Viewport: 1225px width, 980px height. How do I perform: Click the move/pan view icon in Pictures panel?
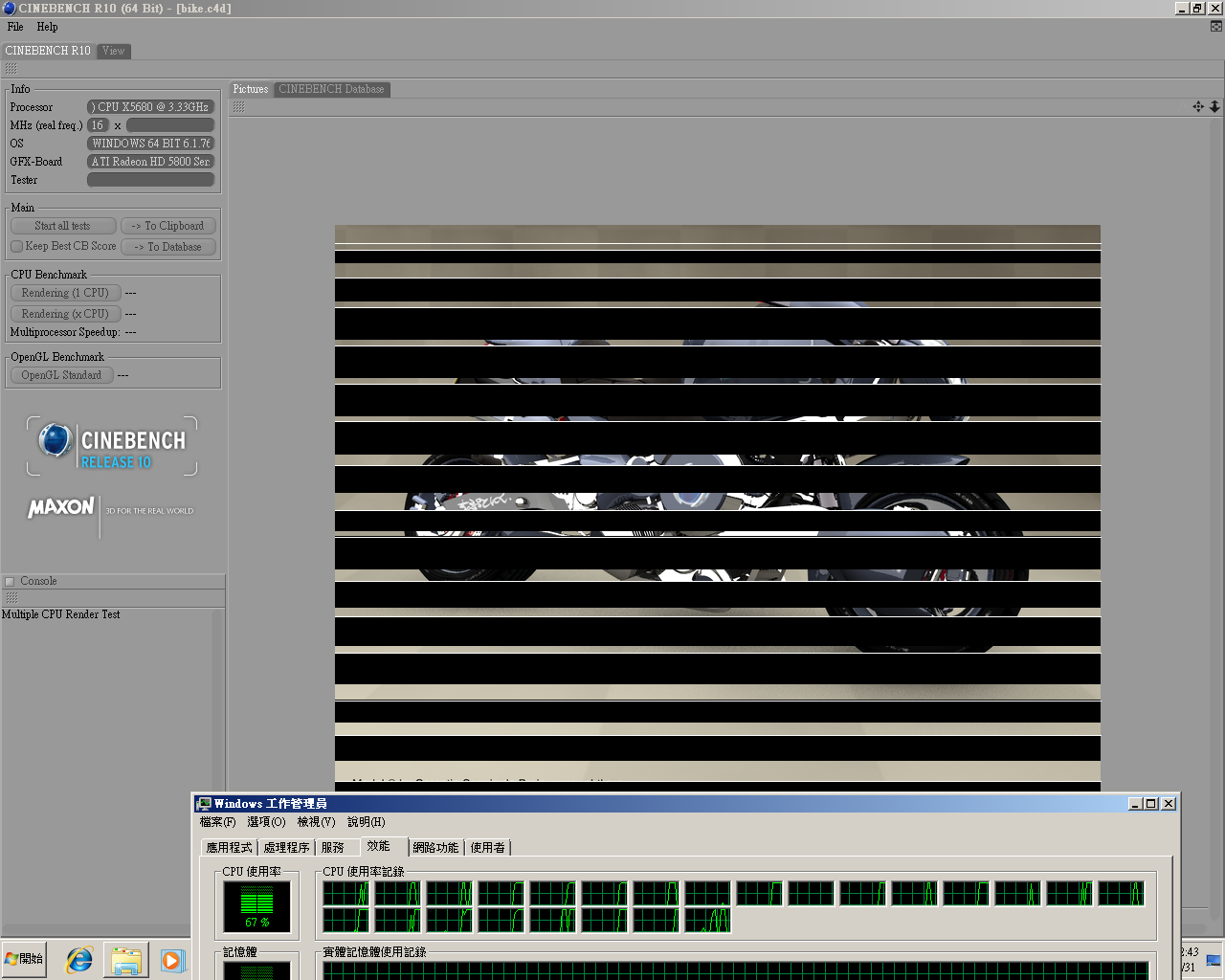[1198, 106]
